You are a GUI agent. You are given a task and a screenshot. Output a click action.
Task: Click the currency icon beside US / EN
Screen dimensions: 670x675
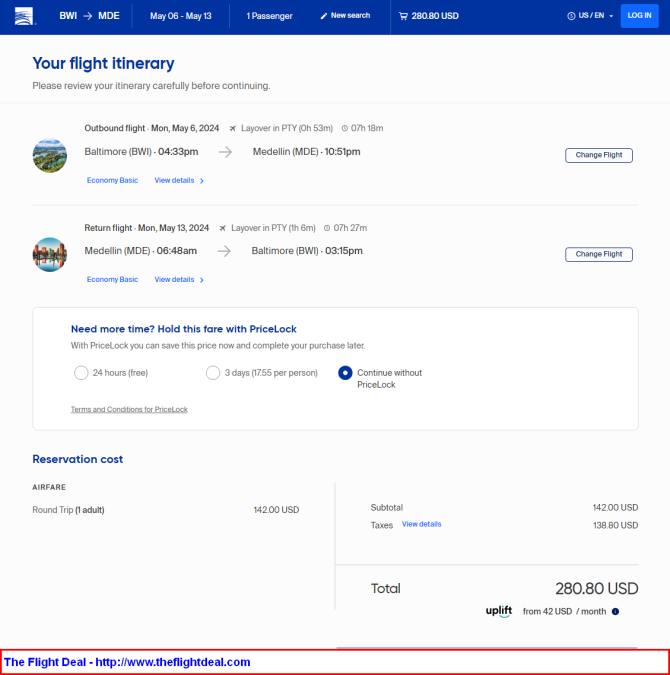(571, 16)
